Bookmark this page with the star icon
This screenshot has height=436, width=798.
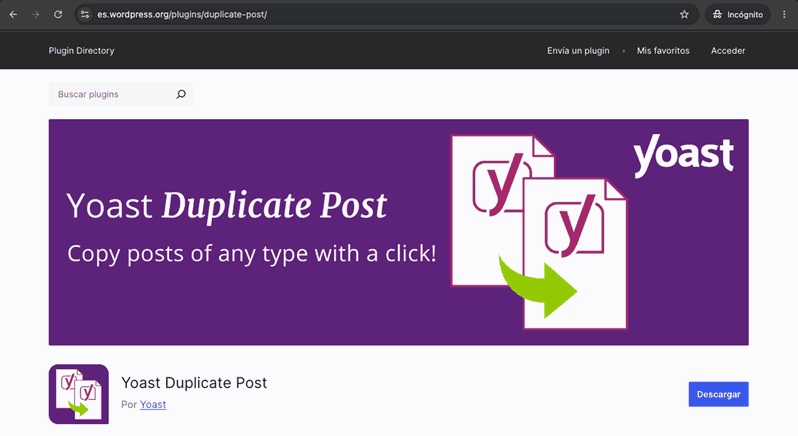point(684,14)
